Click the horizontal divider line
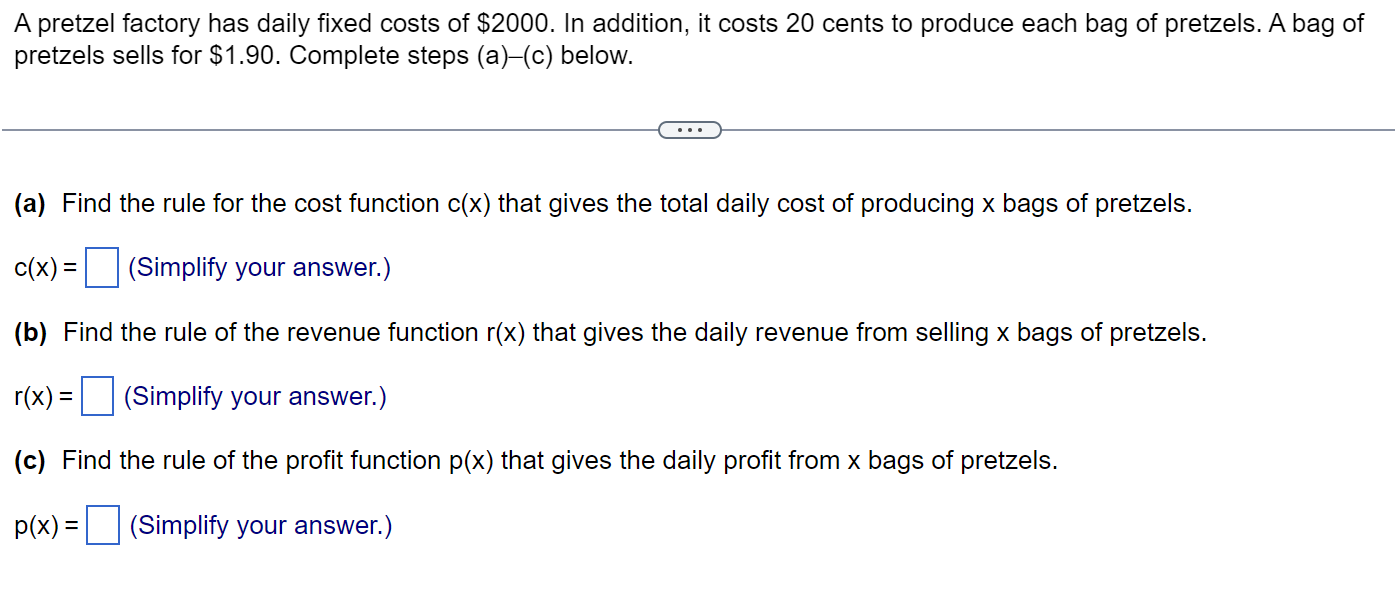1395x599 pixels. click(300, 128)
